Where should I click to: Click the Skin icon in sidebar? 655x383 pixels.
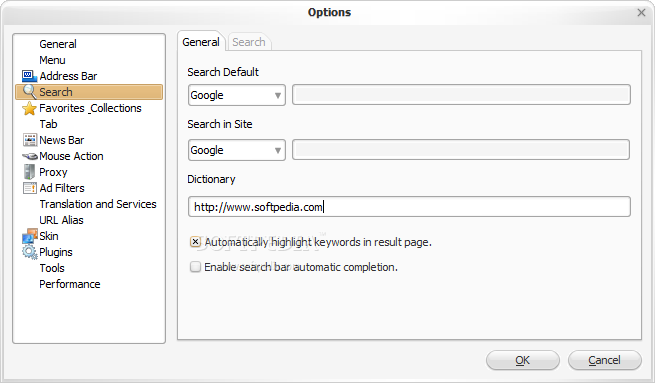(30, 236)
